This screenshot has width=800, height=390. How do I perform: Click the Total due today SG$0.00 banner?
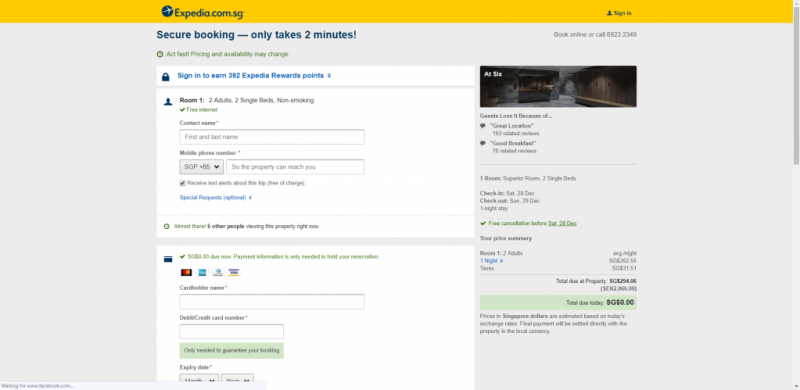558,302
